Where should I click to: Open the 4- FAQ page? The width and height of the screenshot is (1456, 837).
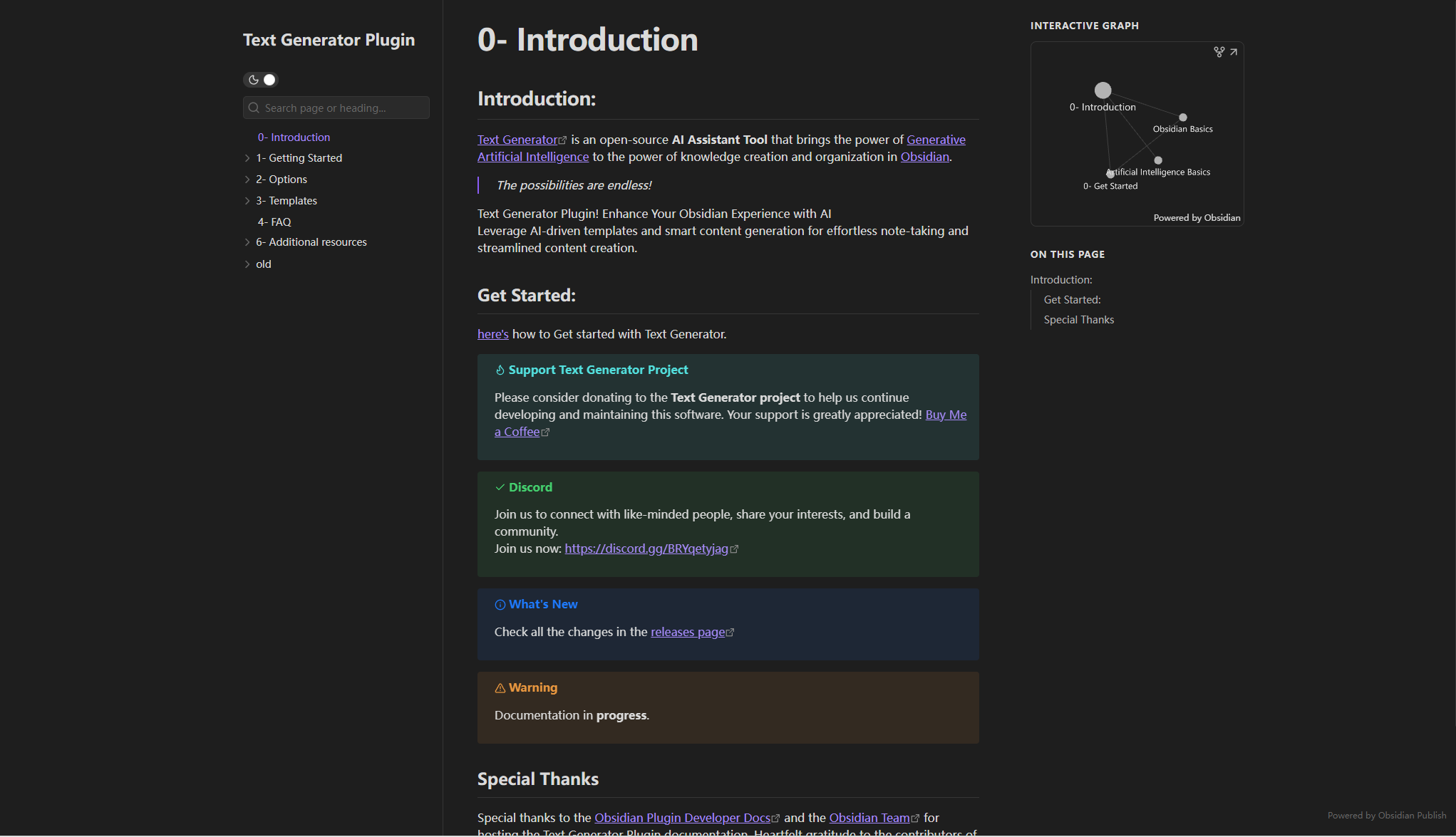point(274,222)
